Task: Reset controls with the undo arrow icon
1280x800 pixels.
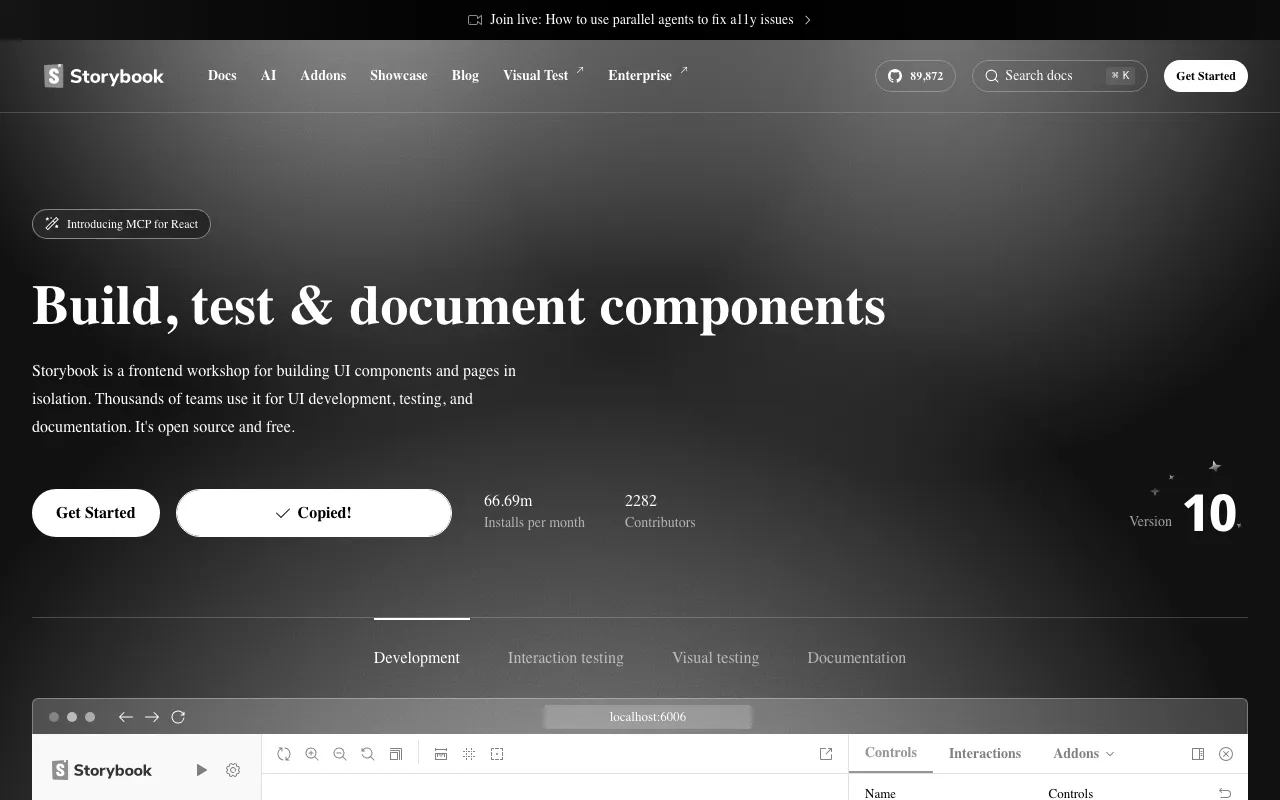Action: click(x=1225, y=794)
